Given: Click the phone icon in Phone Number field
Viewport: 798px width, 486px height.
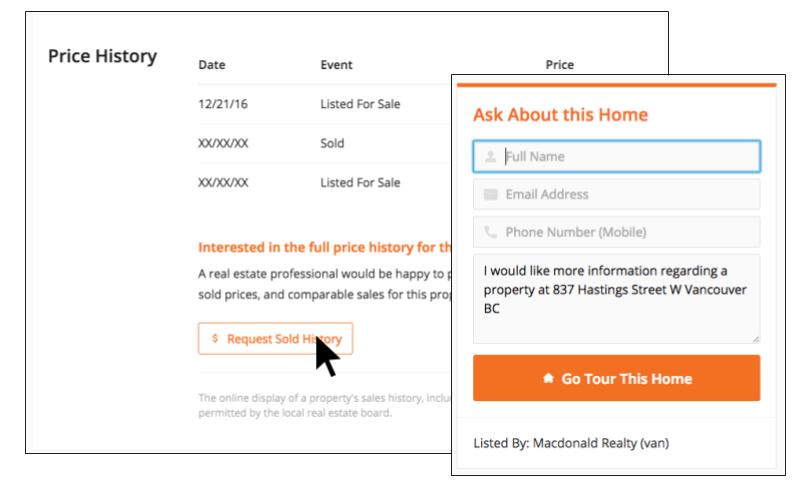Looking at the screenshot, I should click(490, 232).
